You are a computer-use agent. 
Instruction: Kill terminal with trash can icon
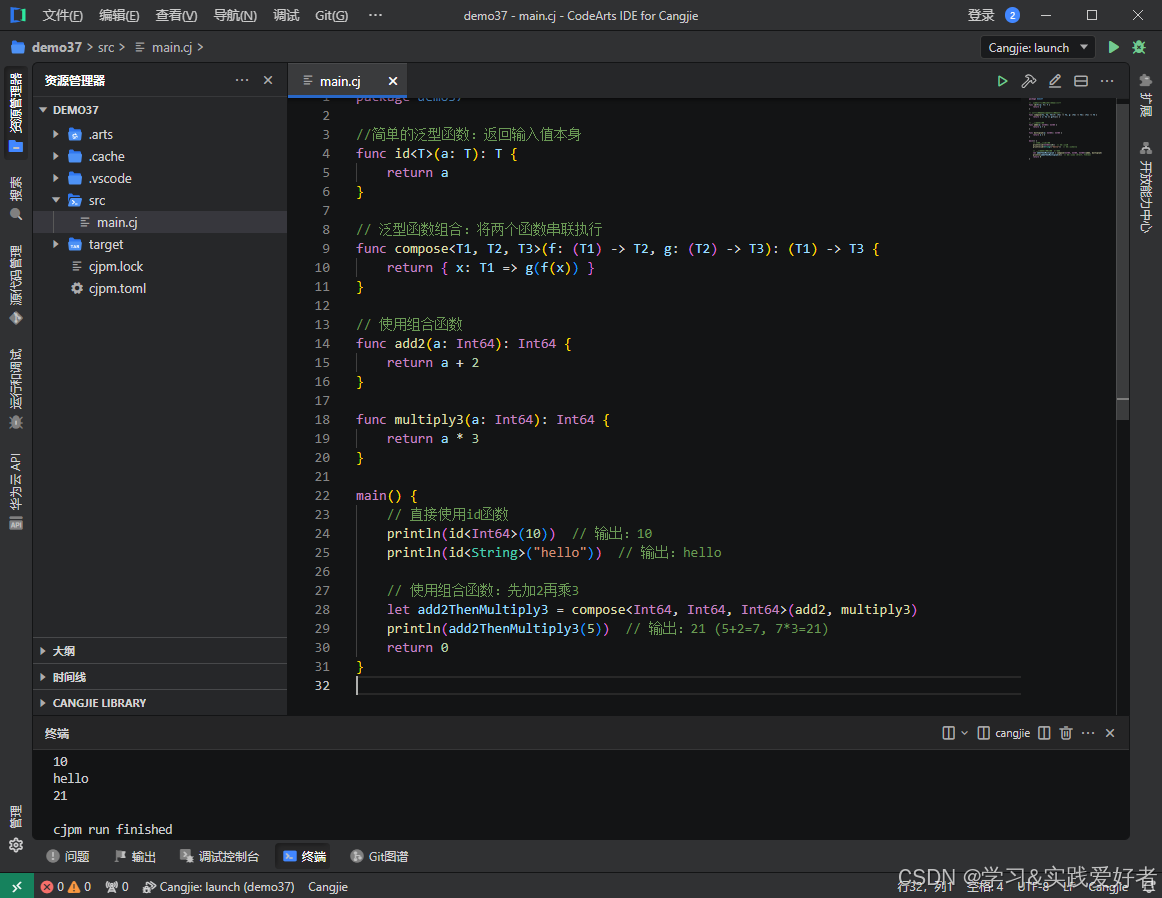(x=1066, y=733)
